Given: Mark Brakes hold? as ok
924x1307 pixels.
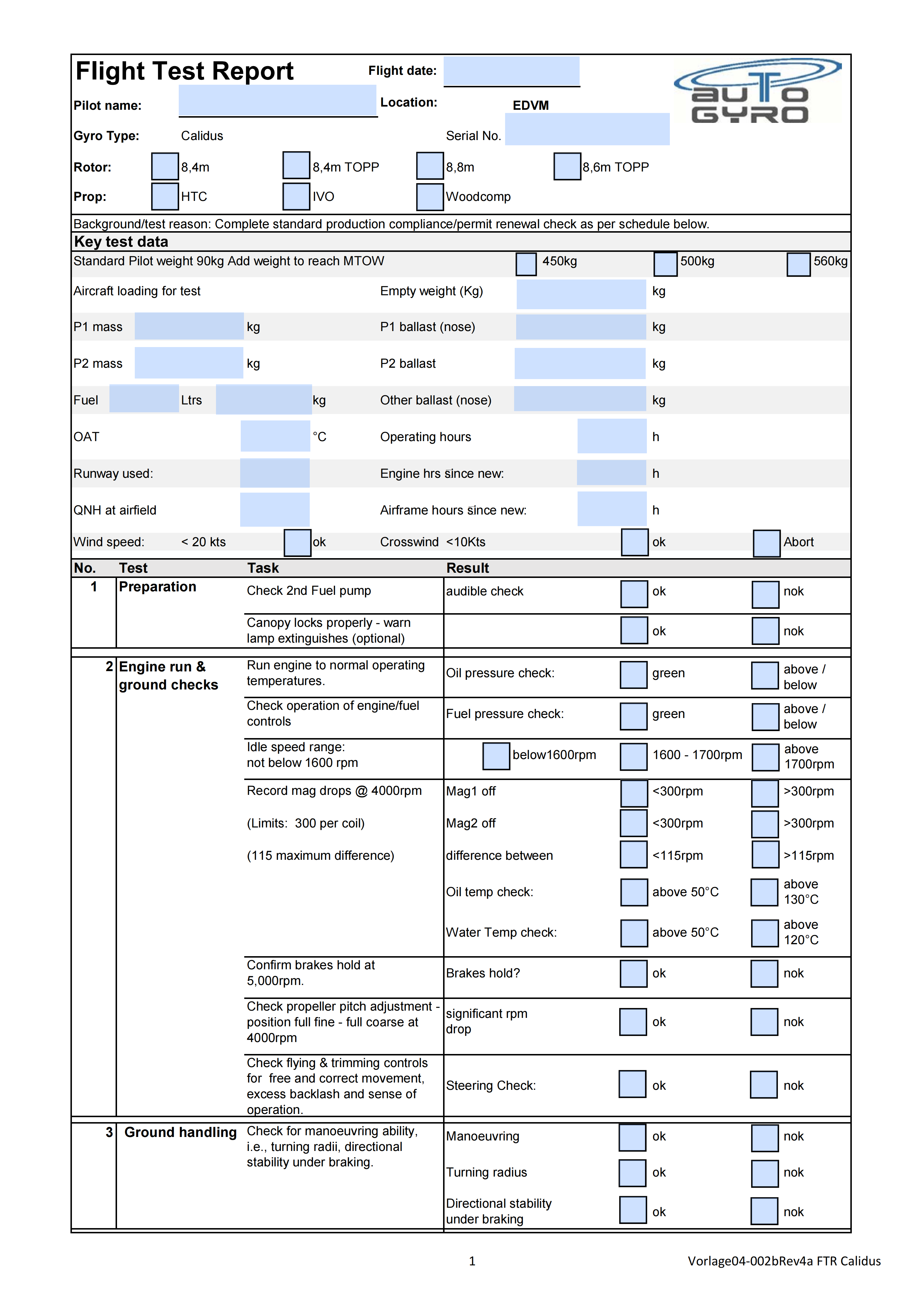Looking at the screenshot, I should [x=634, y=973].
